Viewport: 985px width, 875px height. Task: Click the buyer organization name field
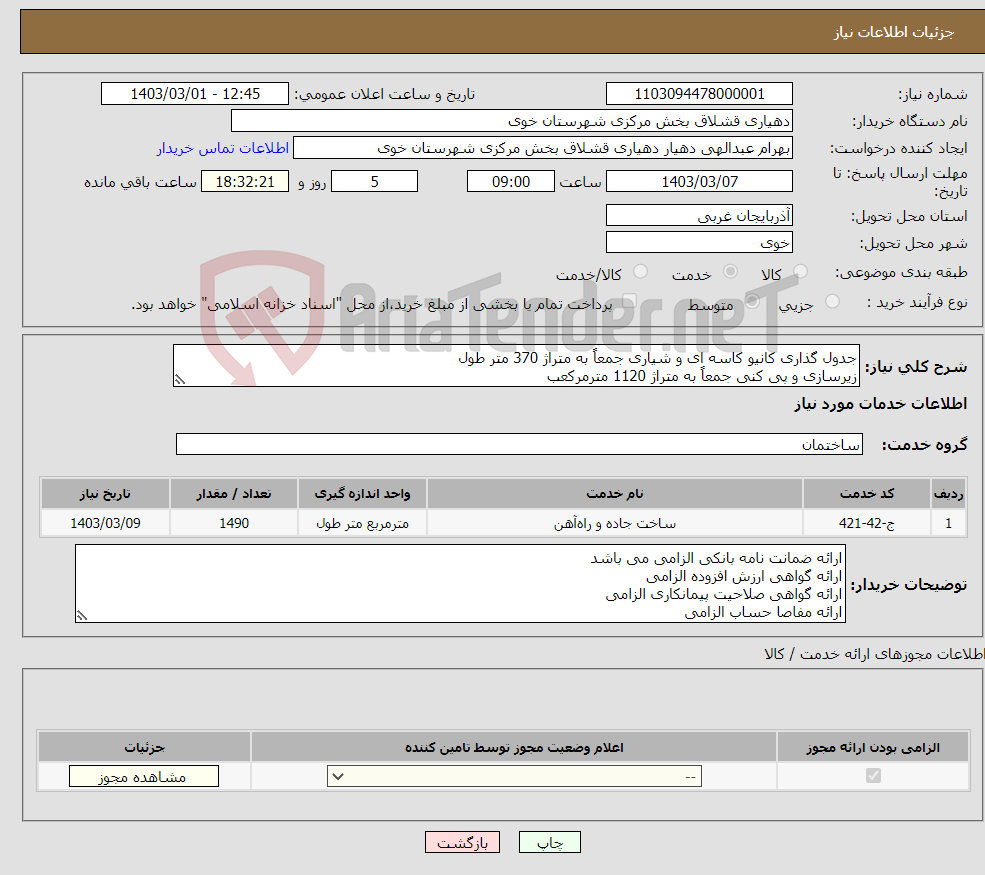click(511, 121)
